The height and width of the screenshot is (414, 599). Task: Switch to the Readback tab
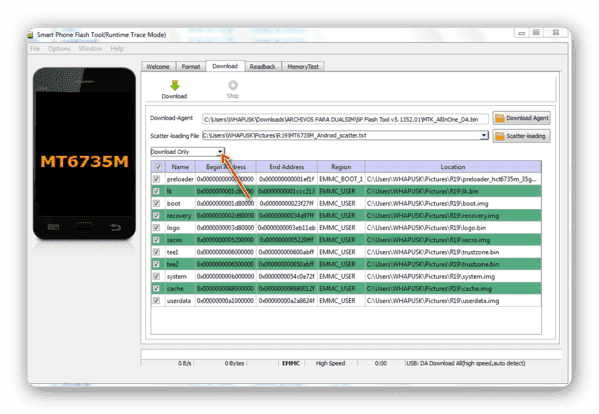262,66
